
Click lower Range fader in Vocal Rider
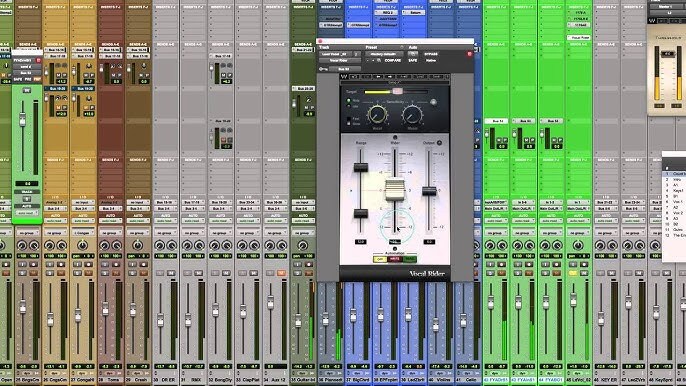[x=360, y=213]
